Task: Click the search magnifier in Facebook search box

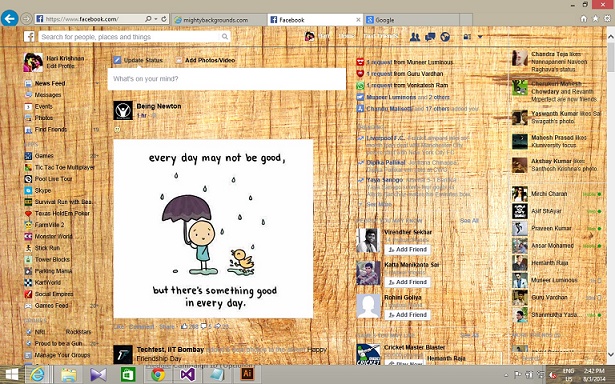Action: (224, 36)
